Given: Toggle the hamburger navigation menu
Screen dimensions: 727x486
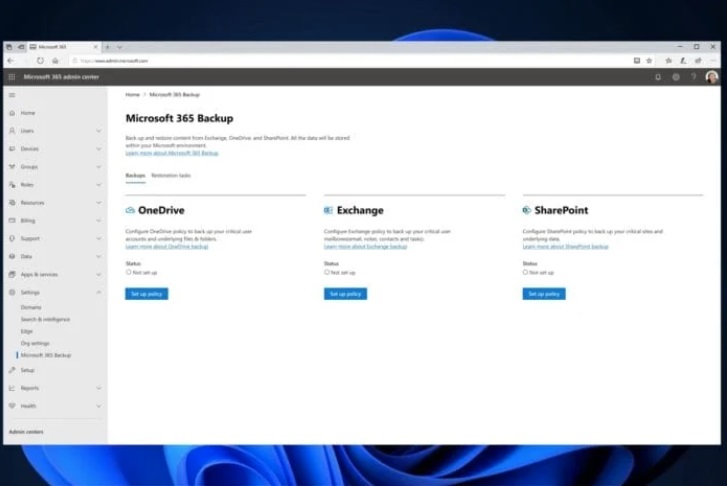Looking at the screenshot, I should click(12, 95).
